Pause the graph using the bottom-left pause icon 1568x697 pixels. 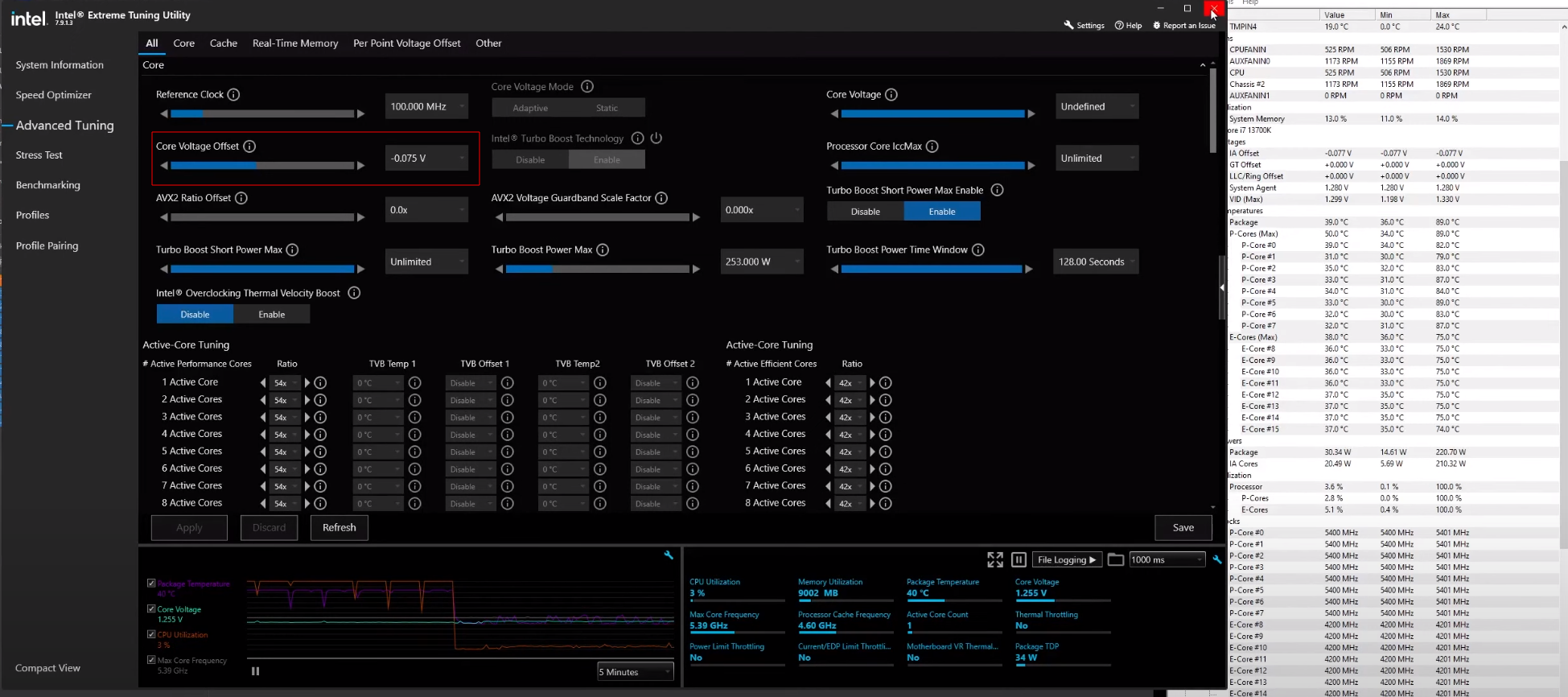click(255, 671)
